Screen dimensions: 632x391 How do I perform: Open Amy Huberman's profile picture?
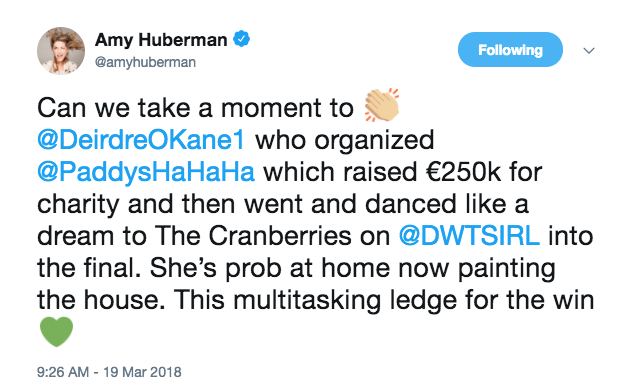(61, 51)
